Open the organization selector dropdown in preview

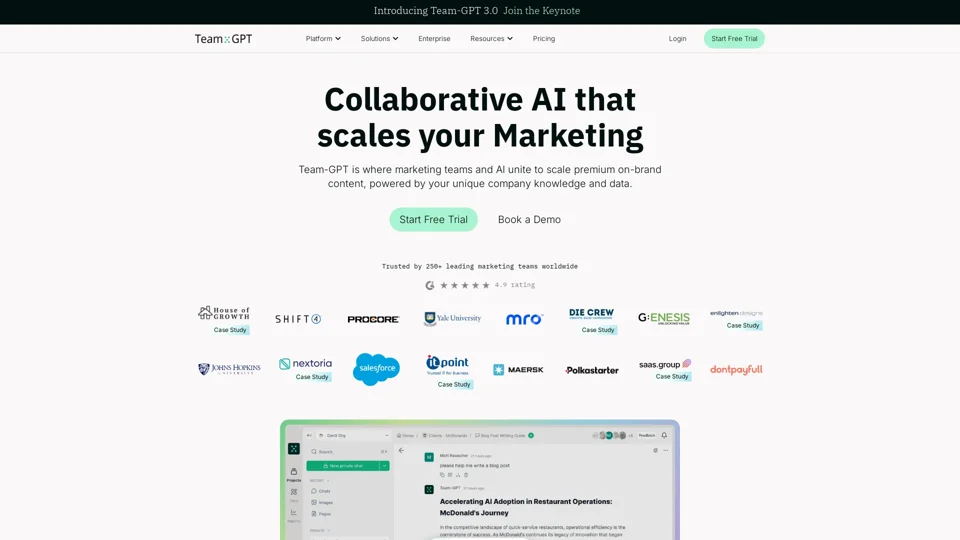[x=354, y=436]
